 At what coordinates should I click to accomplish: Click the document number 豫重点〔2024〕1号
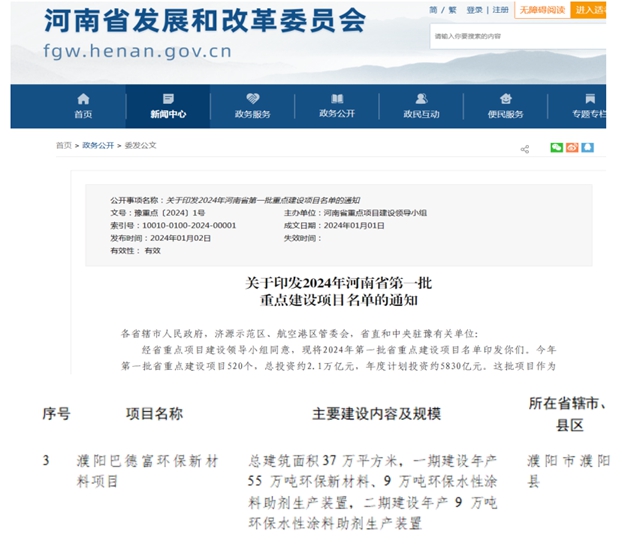point(169,213)
